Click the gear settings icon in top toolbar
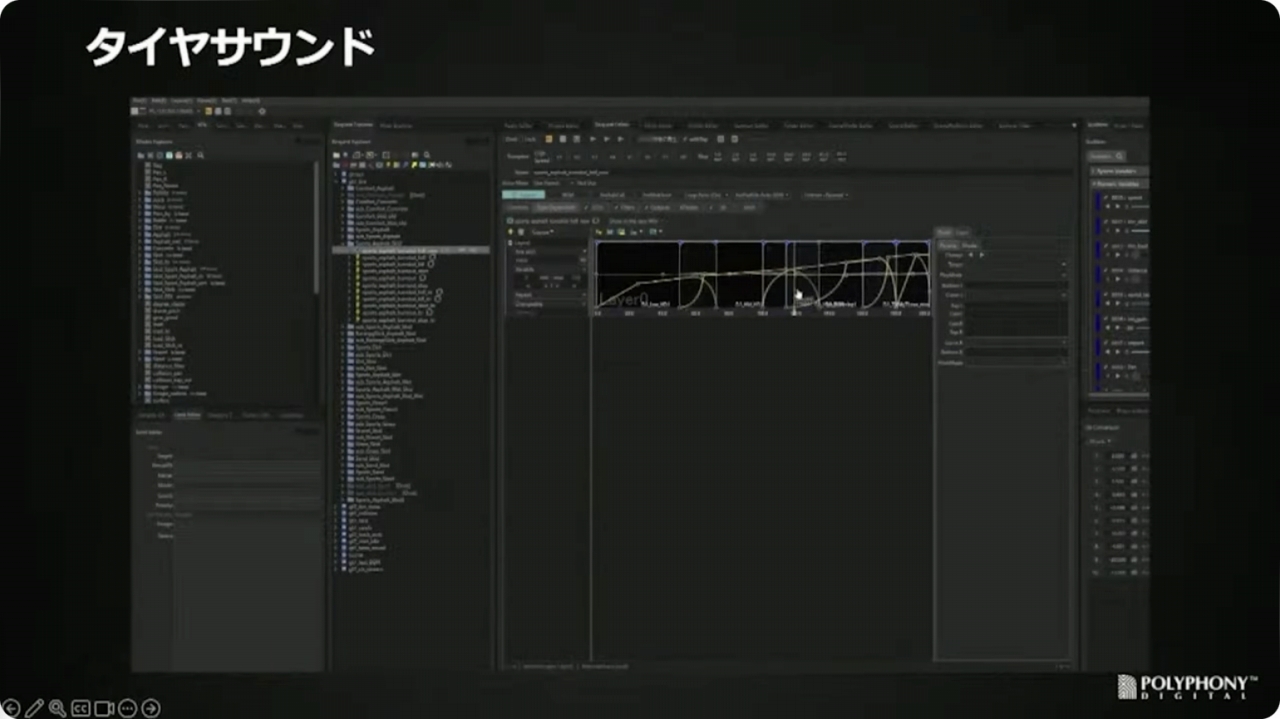 [262, 111]
